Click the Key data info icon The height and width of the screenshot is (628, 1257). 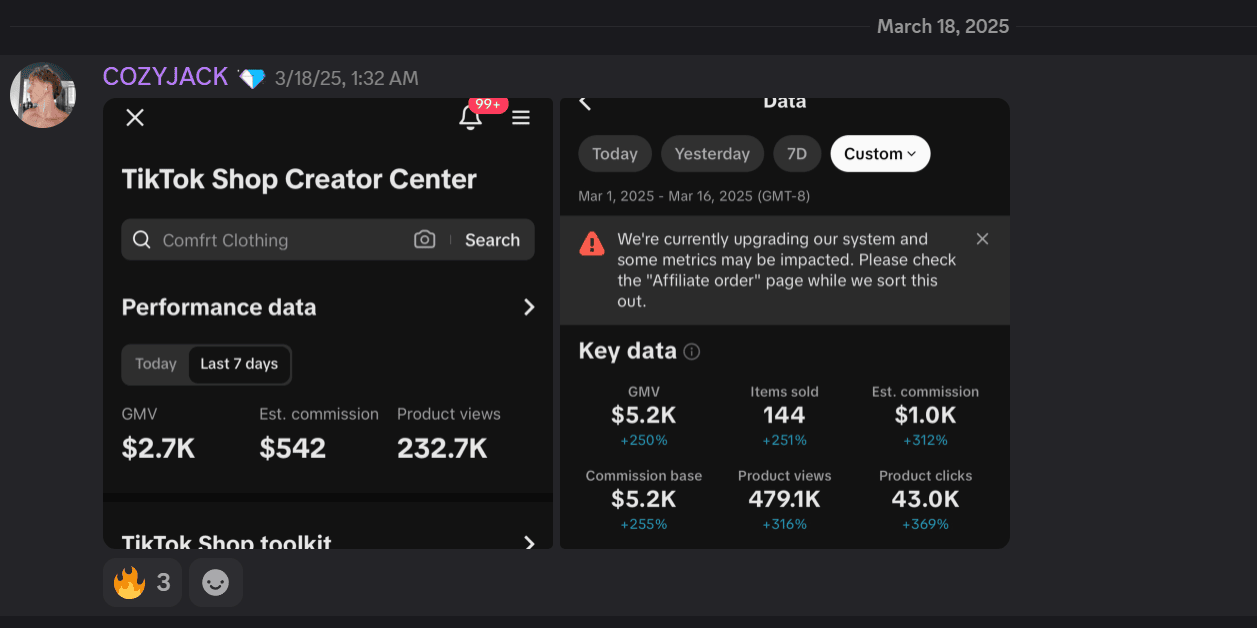(x=691, y=352)
